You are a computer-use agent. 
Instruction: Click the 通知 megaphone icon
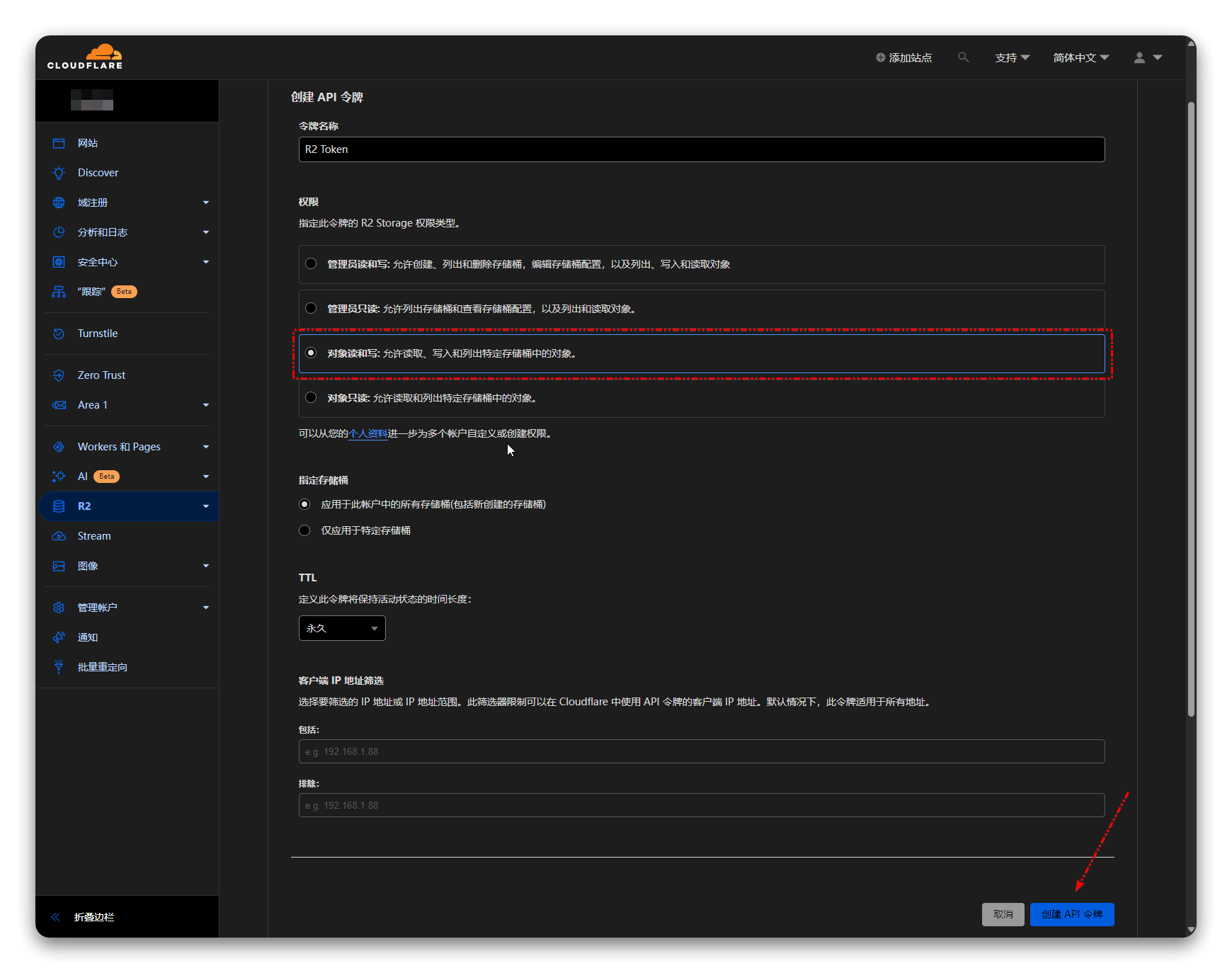59,637
